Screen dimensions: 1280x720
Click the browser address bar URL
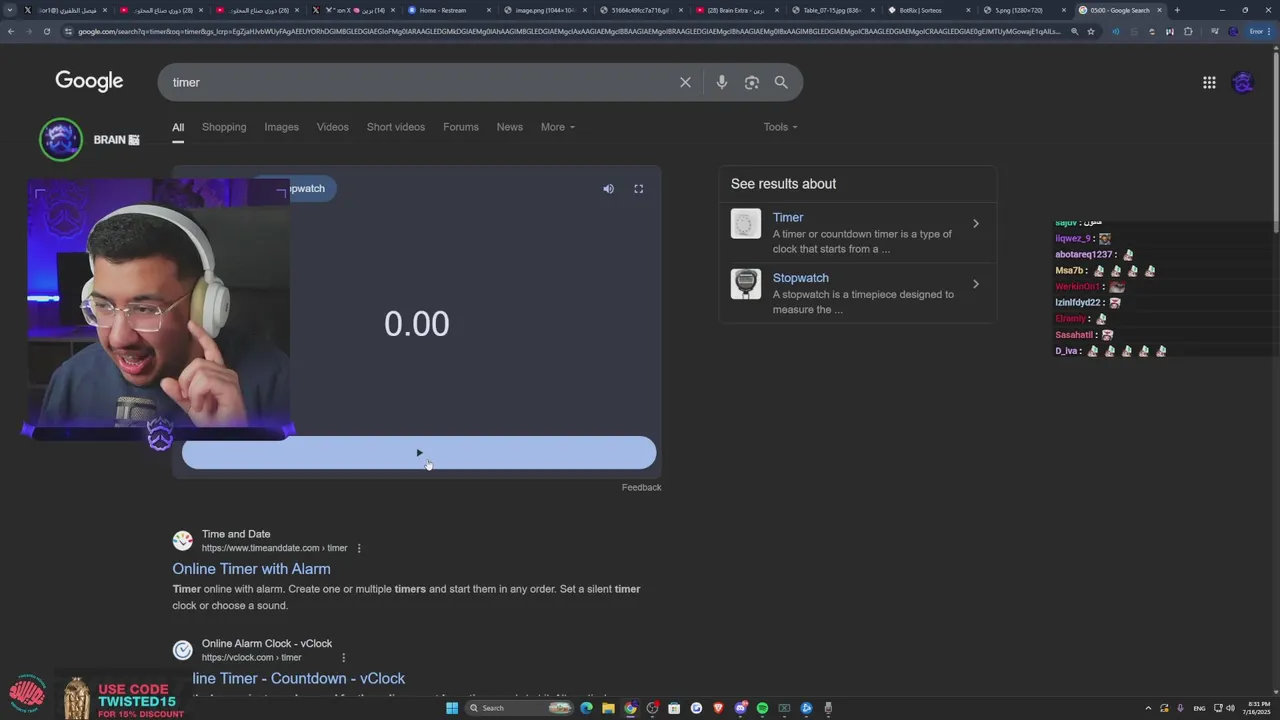click(568, 31)
